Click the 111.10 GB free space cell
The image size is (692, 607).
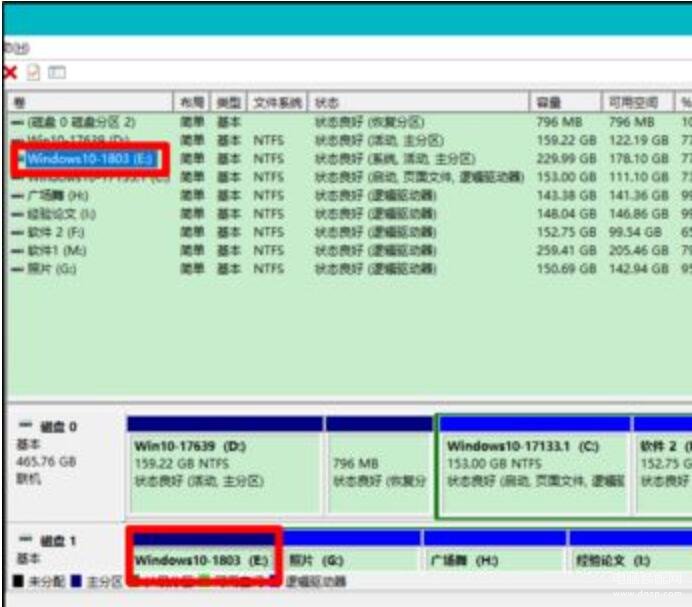pos(639,177)
